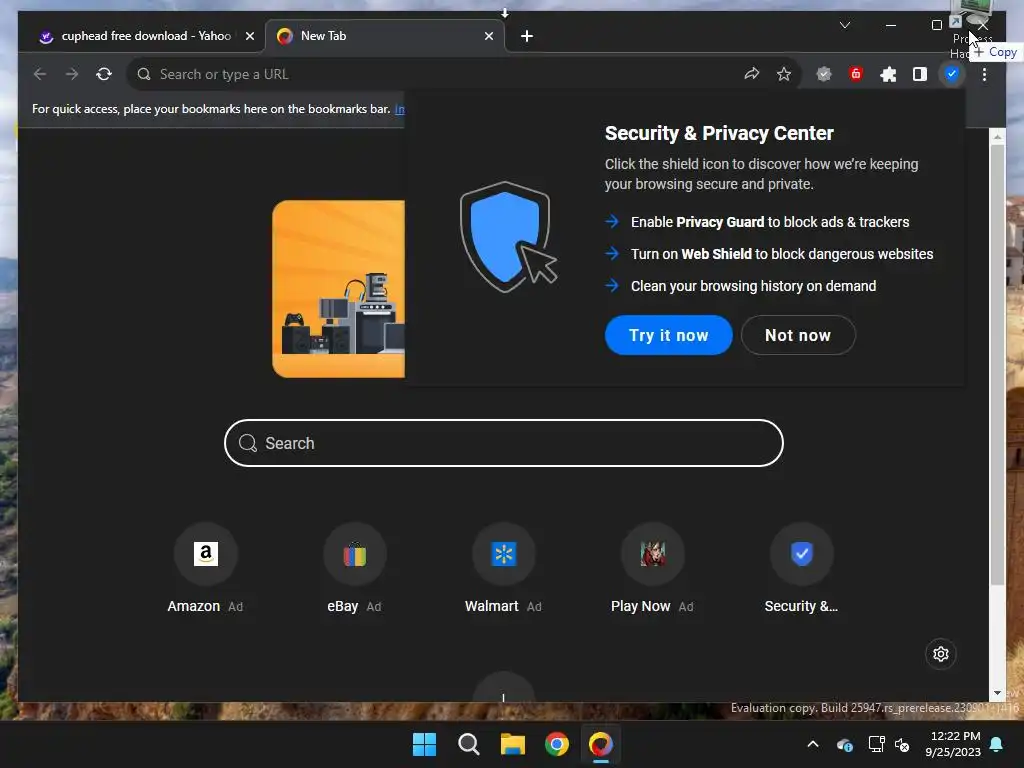1024x768 pixels.
Task: Click the orange electronics promo thumbnail
Action: (x=338, y=289)
